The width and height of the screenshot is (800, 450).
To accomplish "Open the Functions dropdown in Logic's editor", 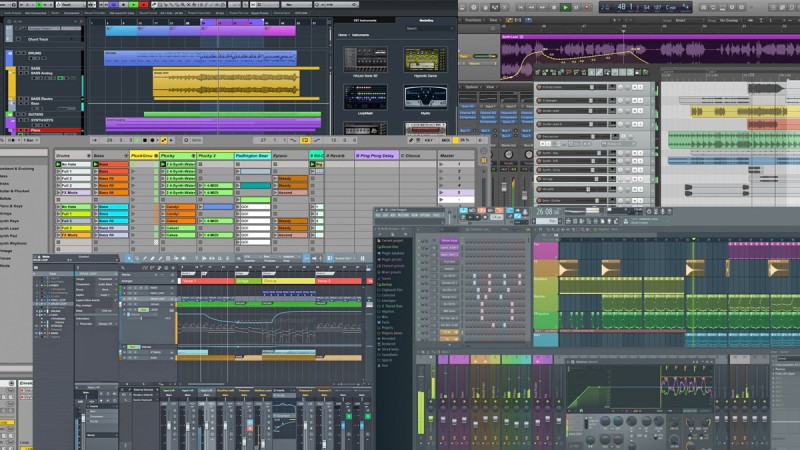I will point(473,20).
